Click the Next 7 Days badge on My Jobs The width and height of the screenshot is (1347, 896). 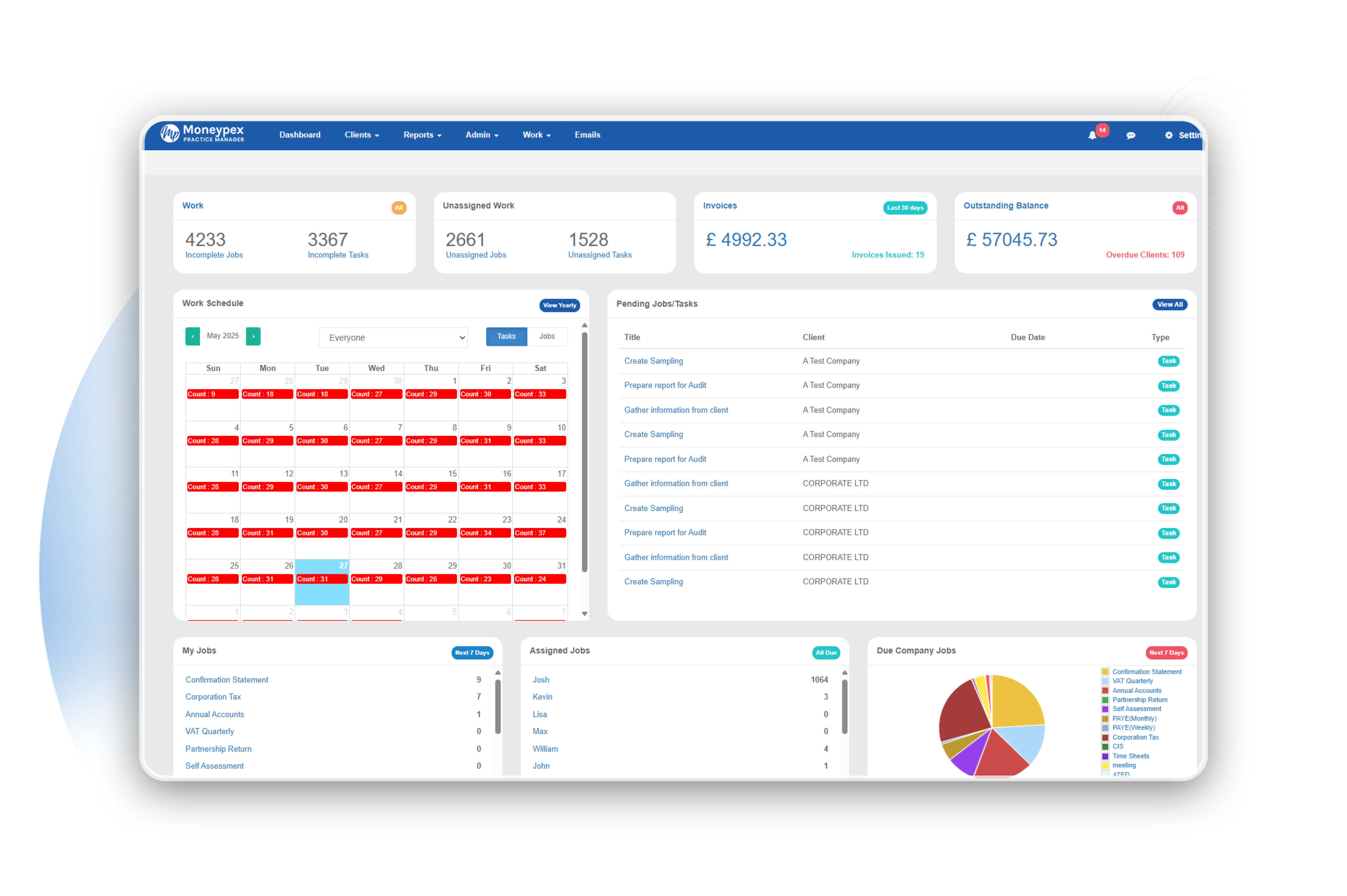click(x=472, y=652)
